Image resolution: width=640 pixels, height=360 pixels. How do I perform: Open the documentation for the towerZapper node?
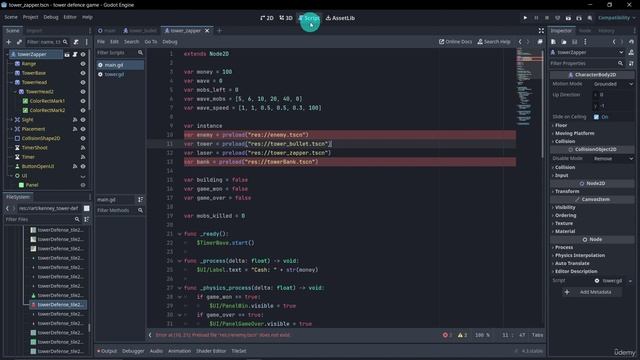pyautogui.click(x=631, y=52)
